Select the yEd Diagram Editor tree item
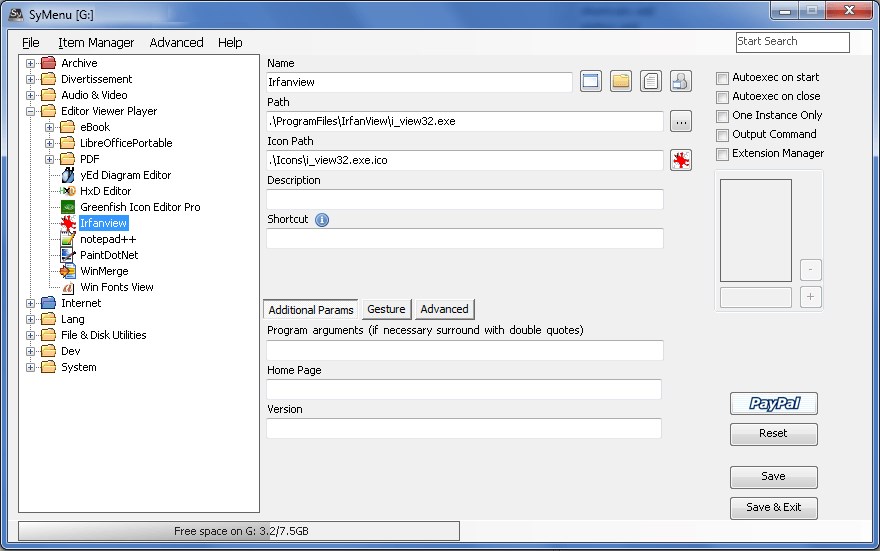Image resolution: width=880 pixels, height=551 pixels. pos(125,175)
